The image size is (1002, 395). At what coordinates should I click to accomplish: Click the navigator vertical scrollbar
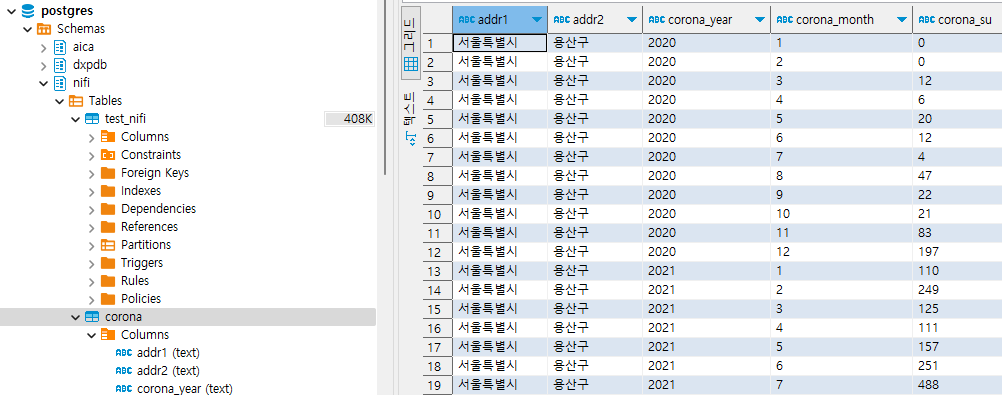pos(385,88)
